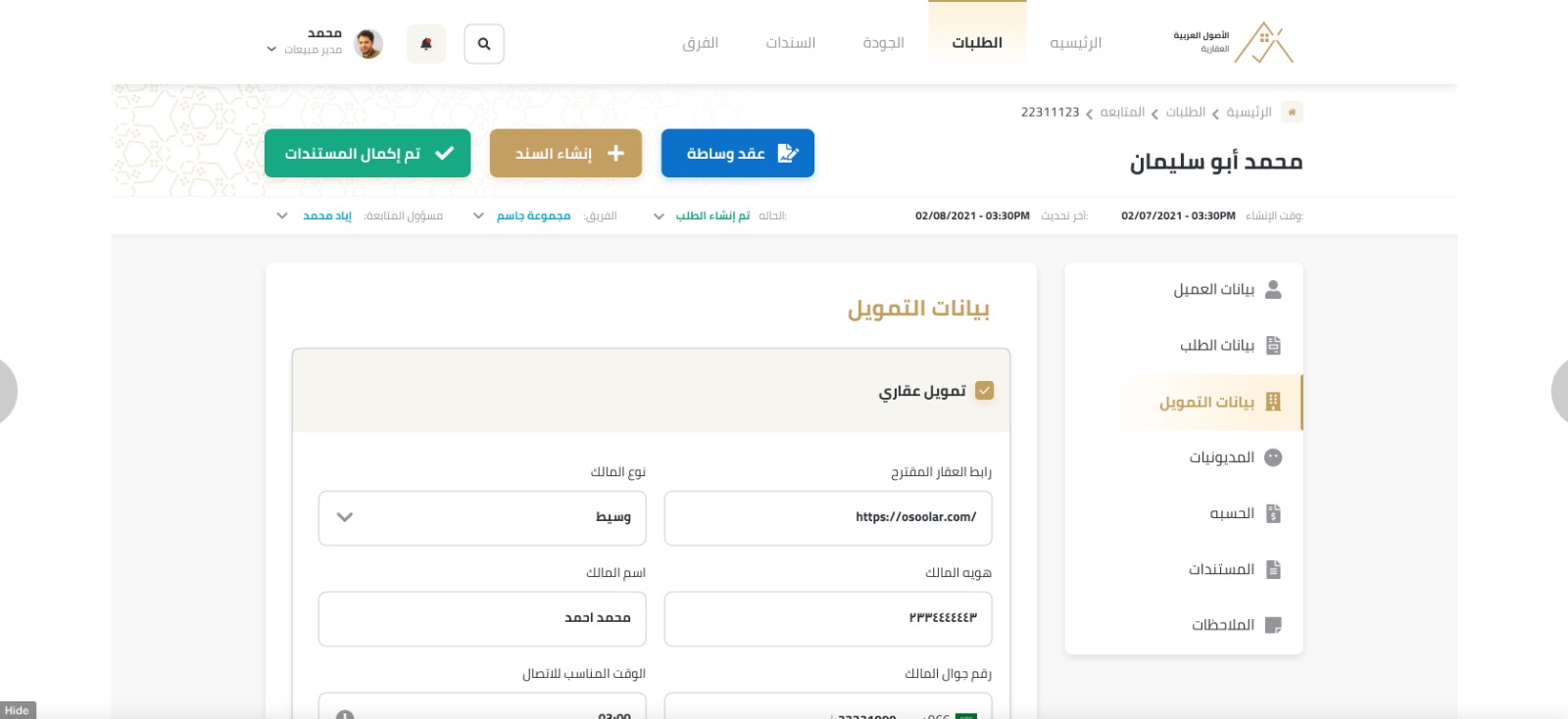This screenshot has height=719, width=1568.
Task: Expand the مسؤول المتابعة dropdown
Action: point(282,216)
